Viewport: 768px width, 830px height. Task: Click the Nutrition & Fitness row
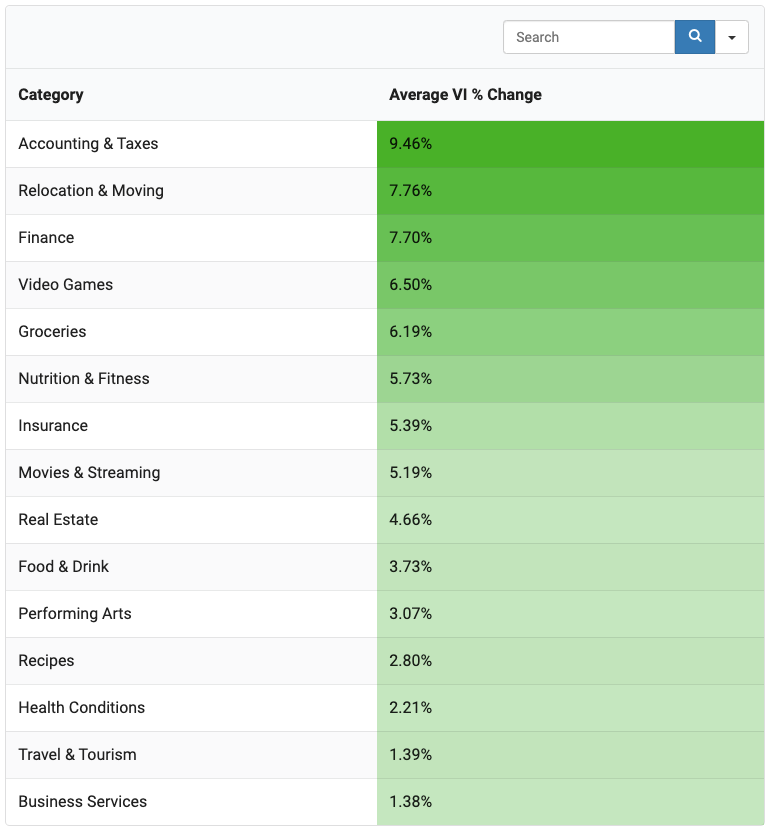point(385,379)
